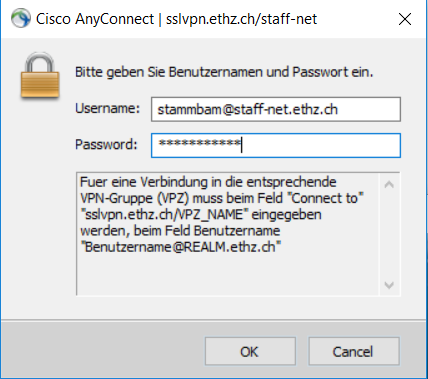Screen dimensions: 428x379
Task: Click the 'Fuer eine Verbindung' message line
Action: click(208, 182)
